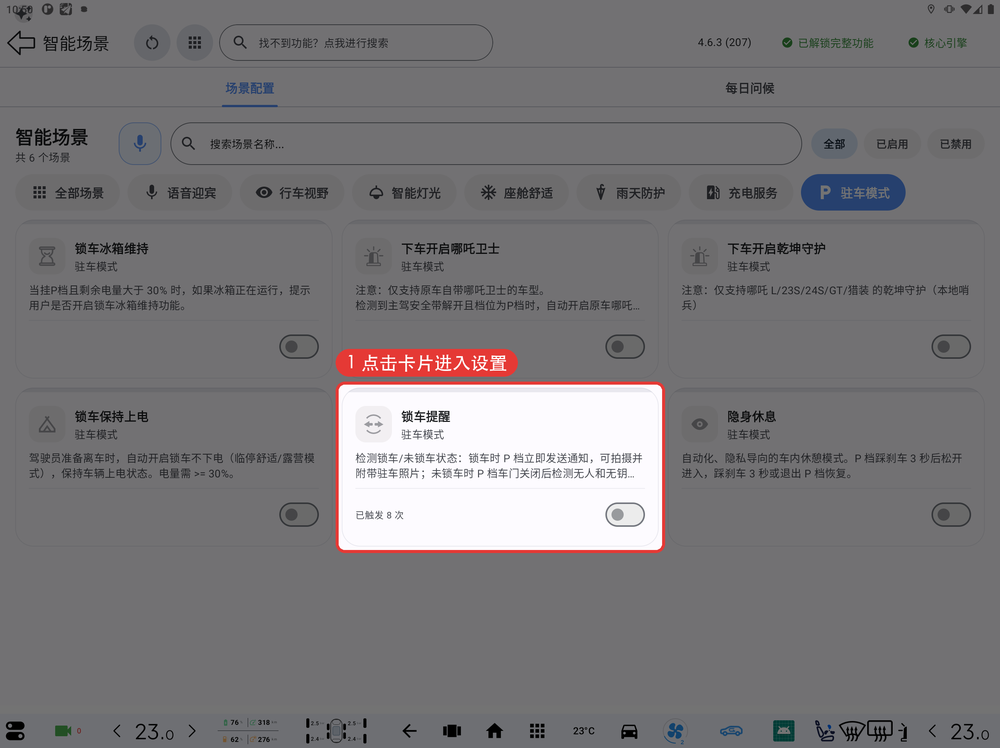Switch to 每日问候 tab
Viewport: 1000px width, 748px height.
pos(749,88)
